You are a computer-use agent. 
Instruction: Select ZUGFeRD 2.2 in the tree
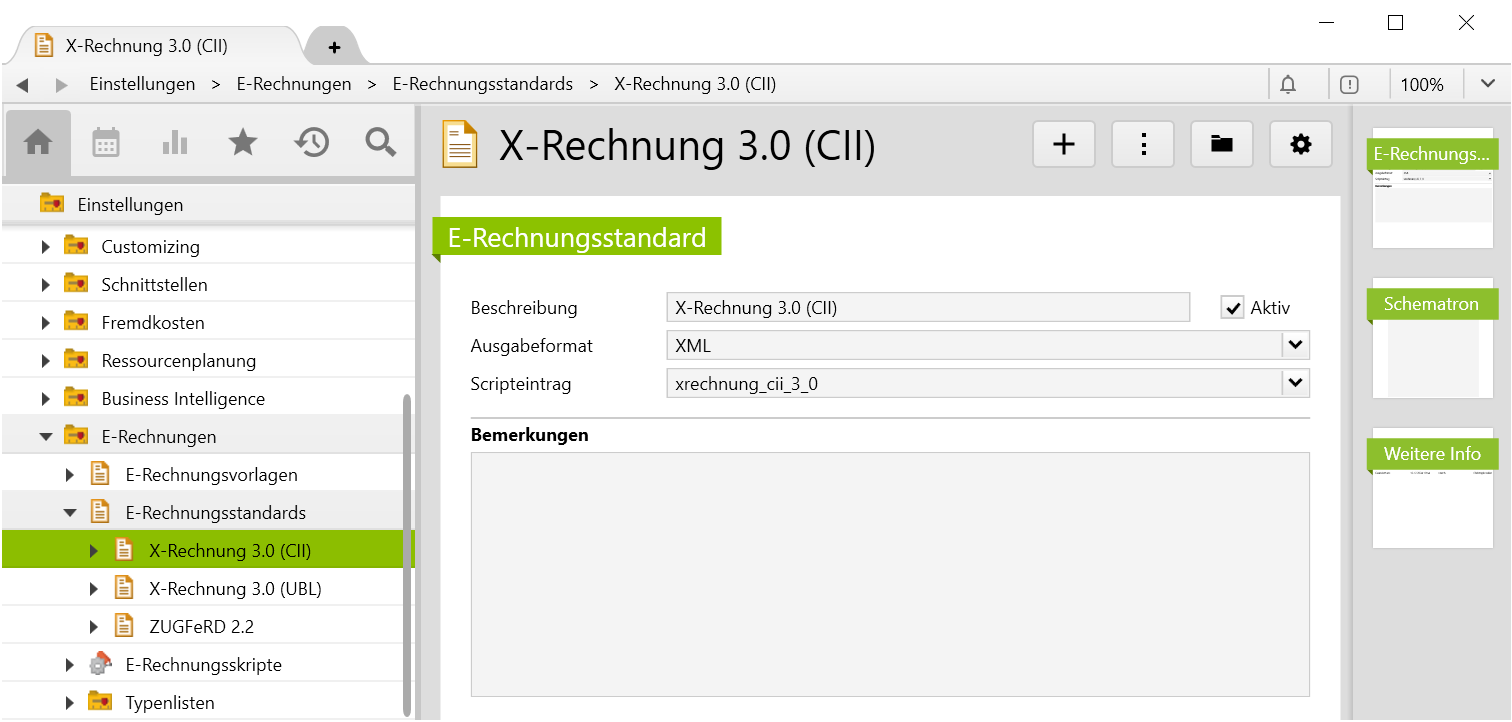coord(201,627)
